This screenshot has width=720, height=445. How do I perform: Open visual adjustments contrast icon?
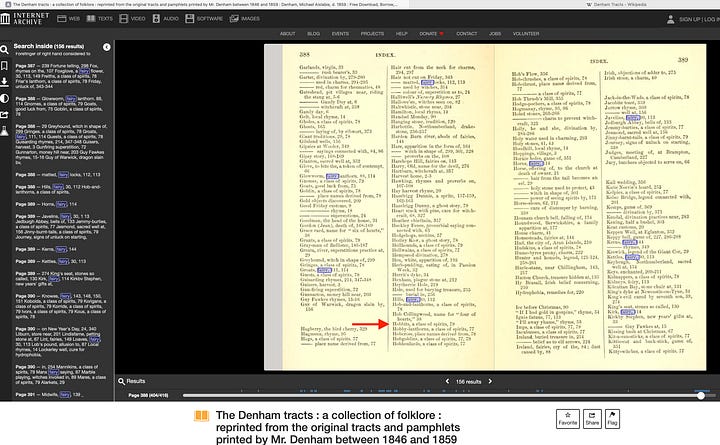coord(5,98)
